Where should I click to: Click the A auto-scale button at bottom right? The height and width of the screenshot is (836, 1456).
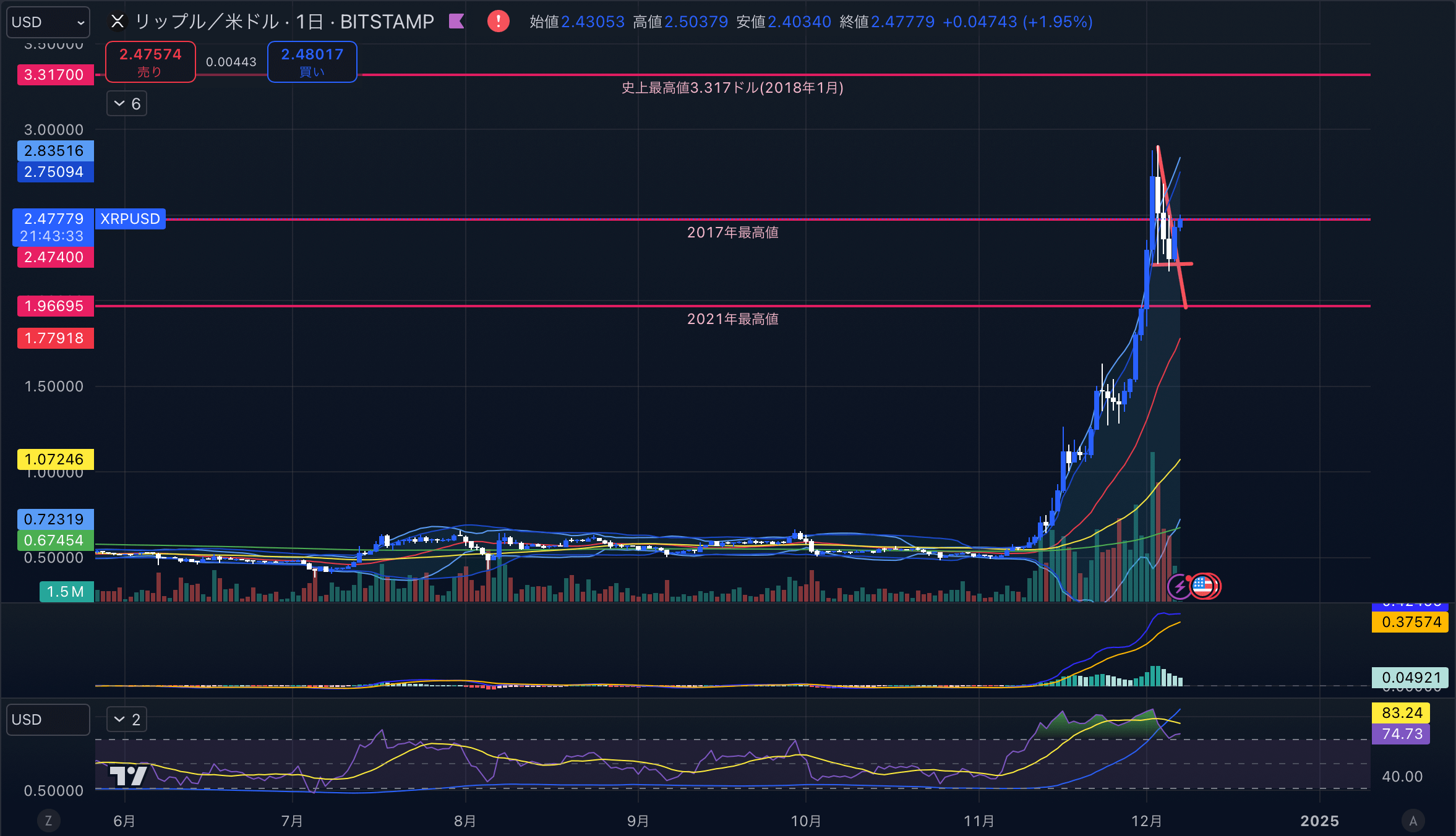1413,821
